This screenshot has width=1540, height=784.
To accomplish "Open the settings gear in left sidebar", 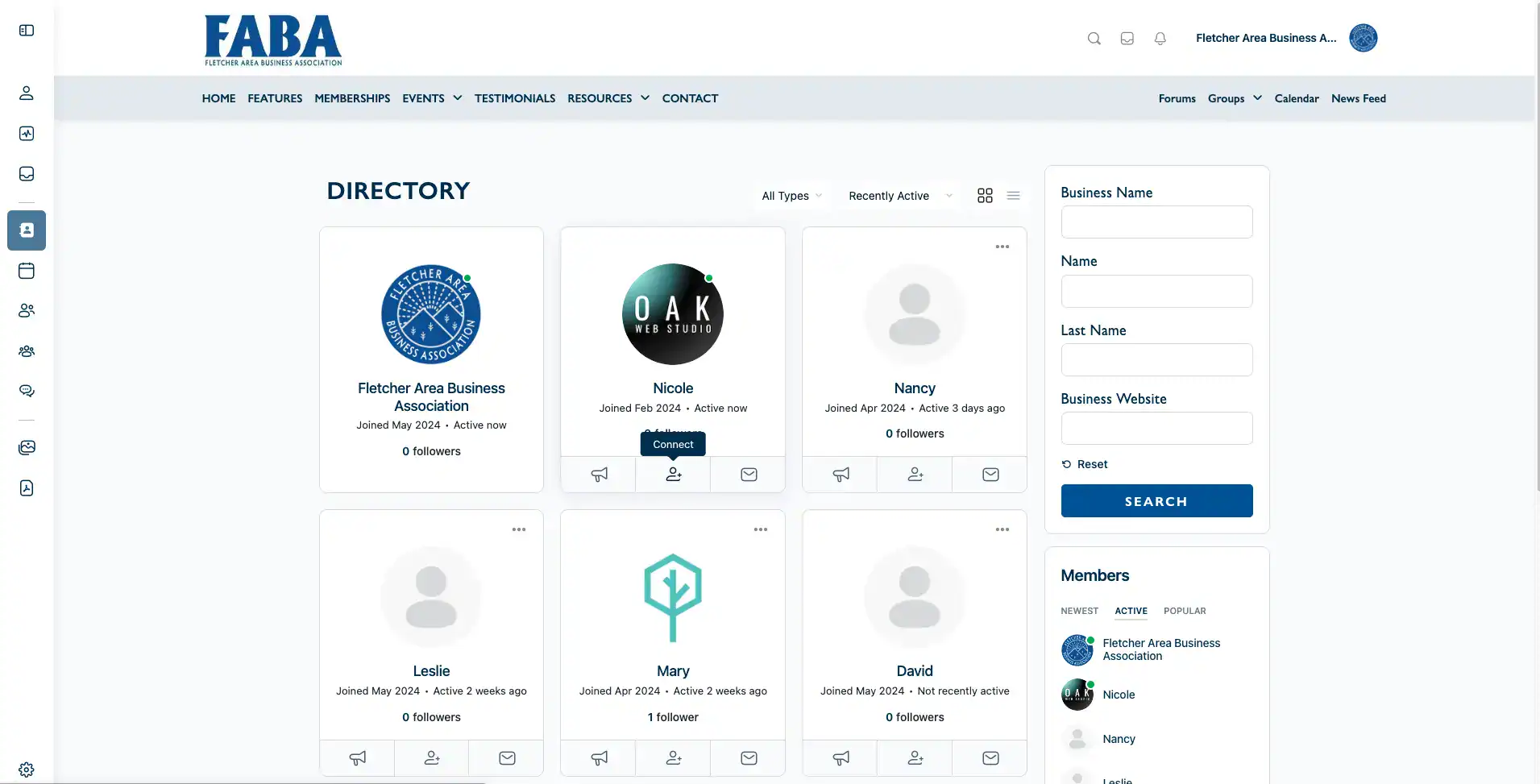I will 27,769.
